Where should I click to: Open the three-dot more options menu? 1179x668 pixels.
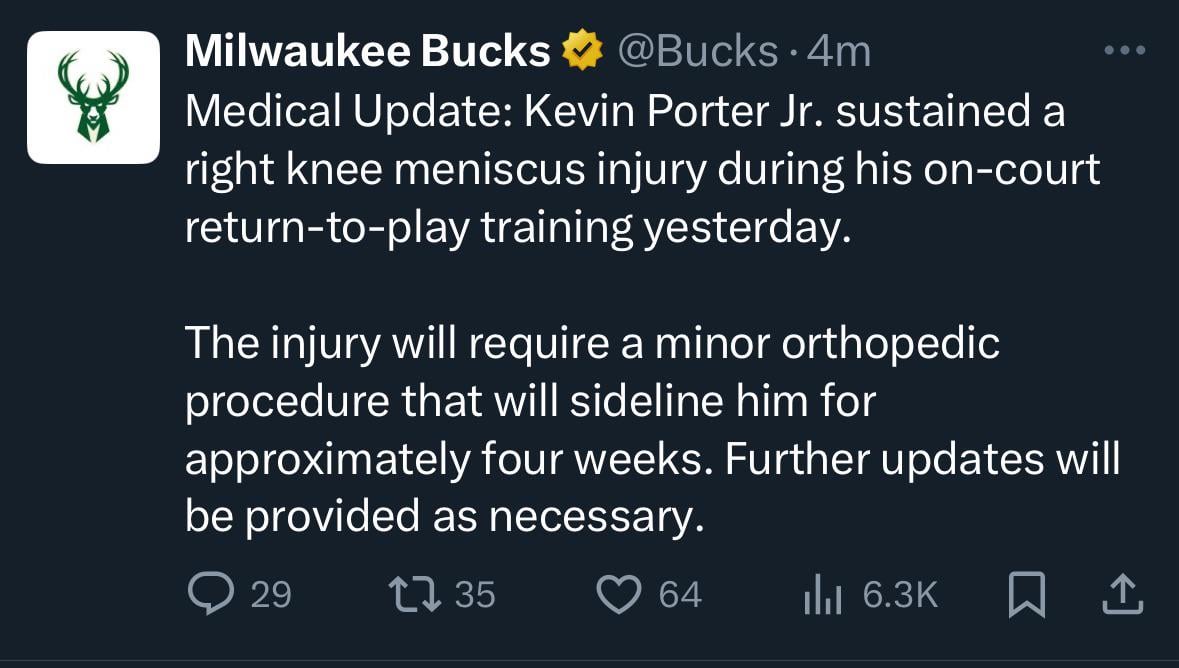[x=1123, y=50]
